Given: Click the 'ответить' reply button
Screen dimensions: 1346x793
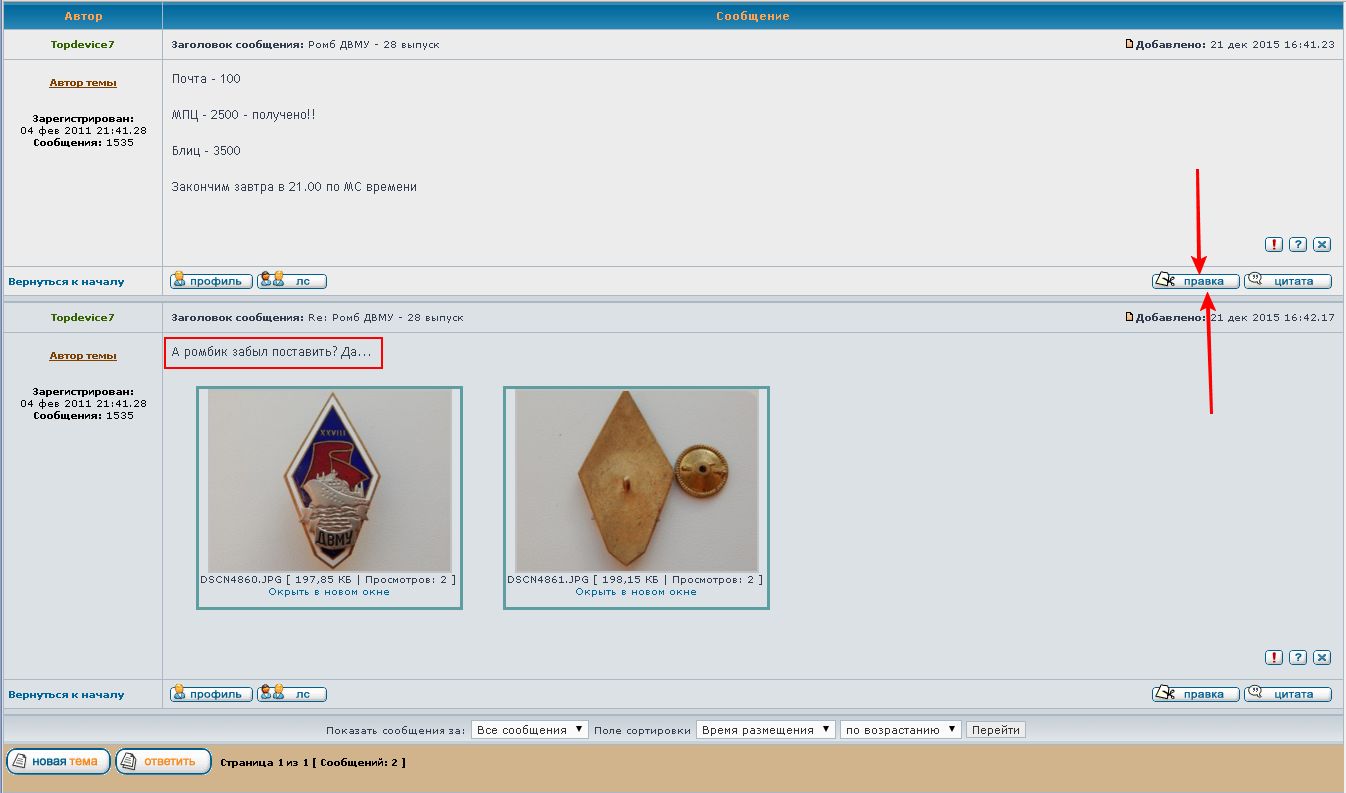Looking at the screenshot, I should pyautogui.click(x=163, y=762).
